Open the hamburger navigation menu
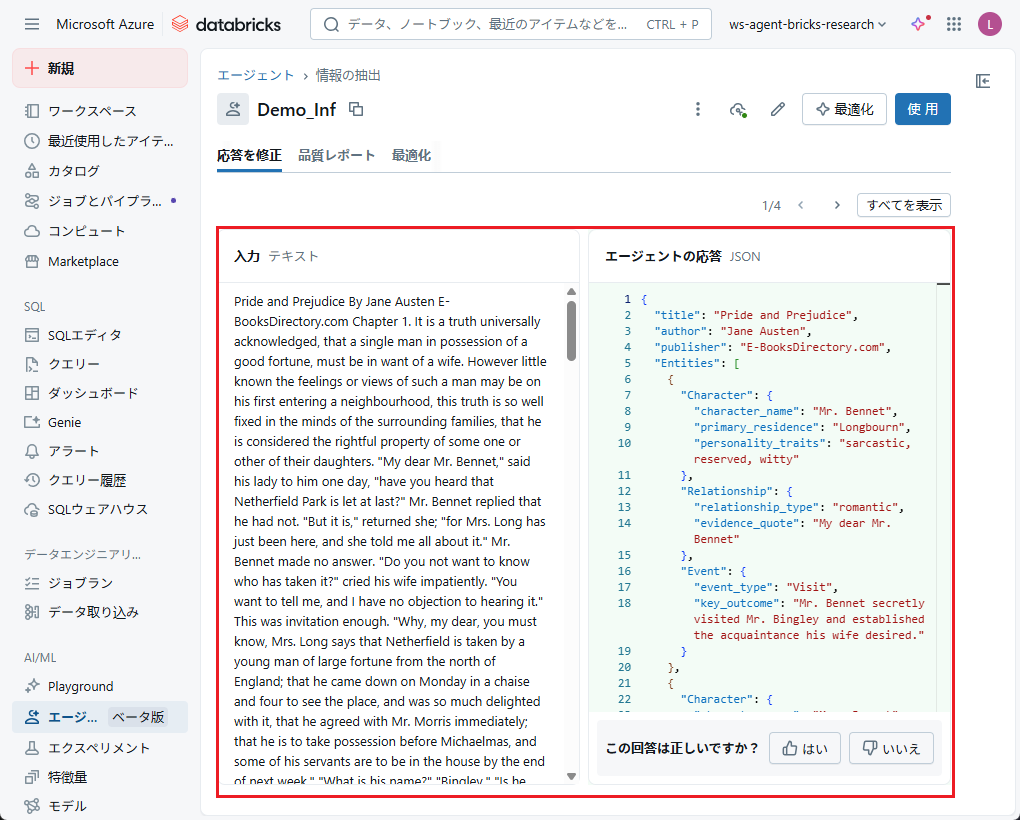The width and height of the screenshot is (1020, 820). click(32, 24)
